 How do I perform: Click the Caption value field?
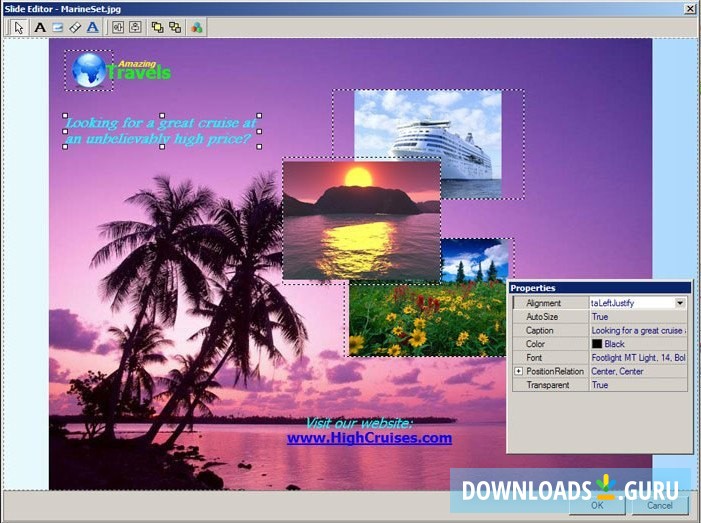click(638, 330)
